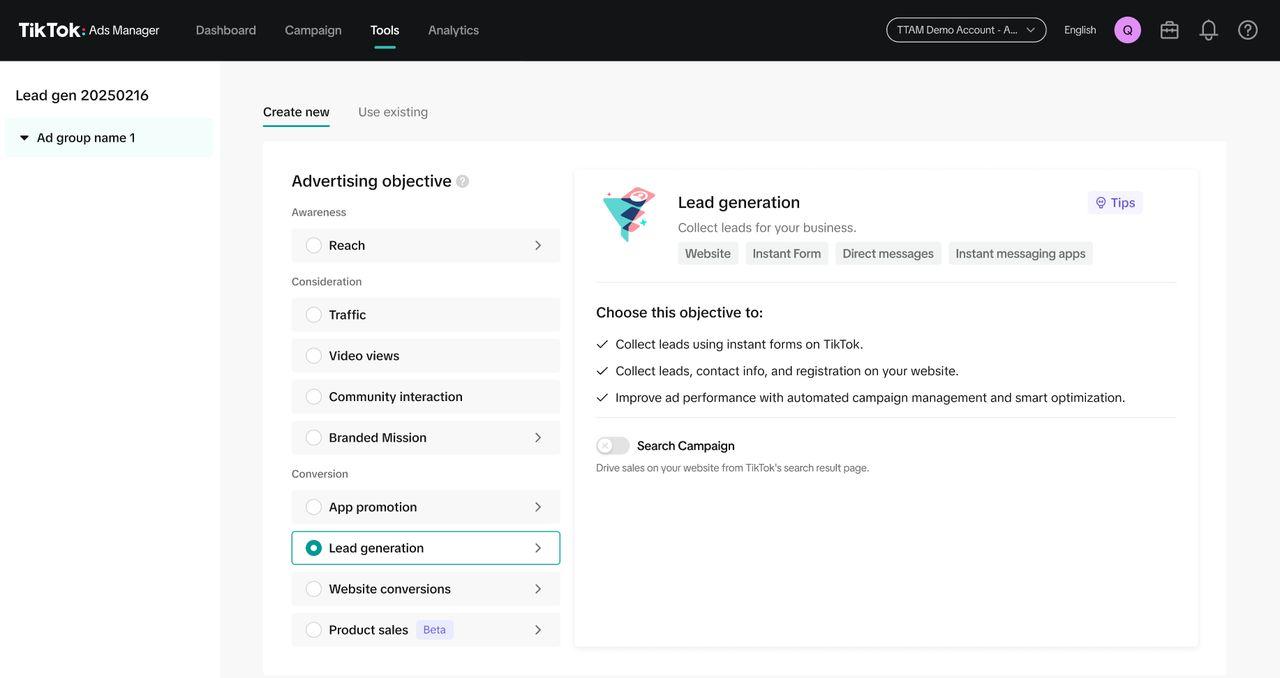The image size is (1280, 678).
Task: Open the Tips lightbulb button
Action: pyautogui.click(x=1115, y=203)
